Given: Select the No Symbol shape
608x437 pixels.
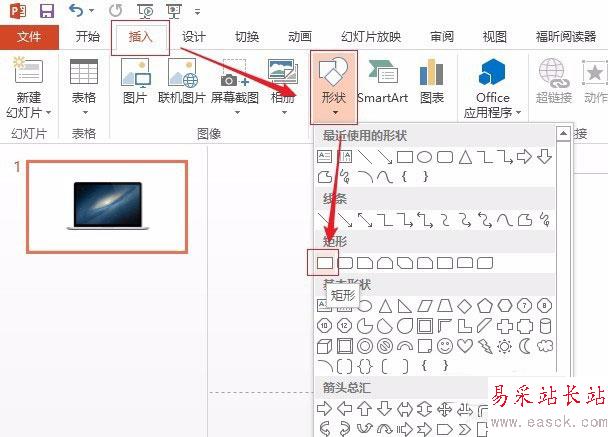Looking at the screenshot, I should [385, 346].
